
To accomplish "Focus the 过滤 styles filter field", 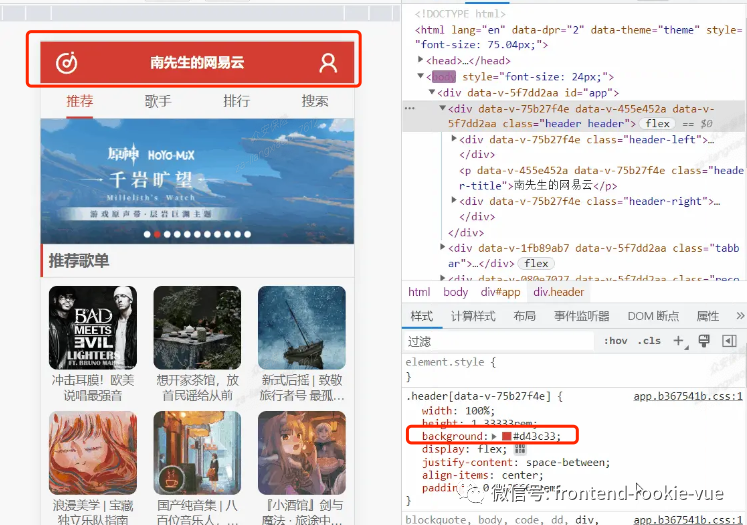I will point(499,341).
